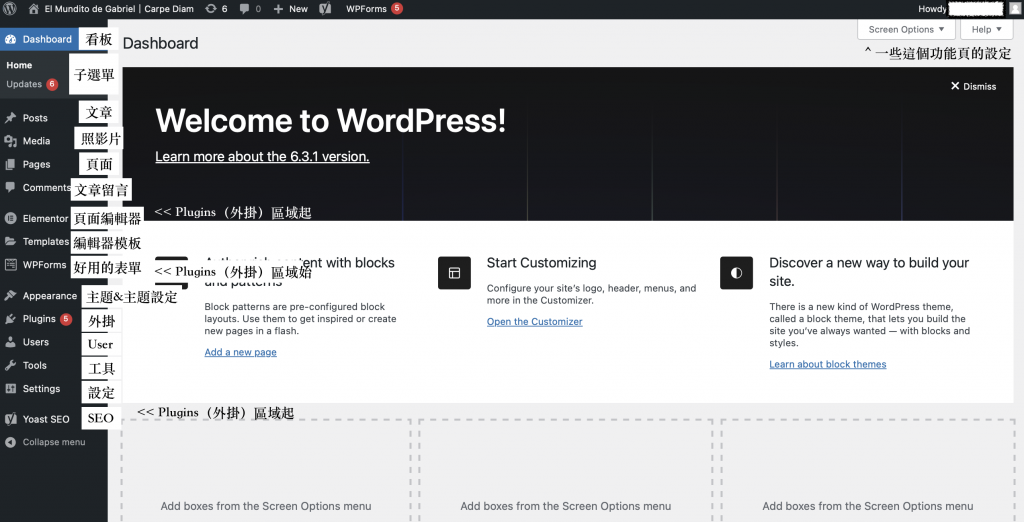
Task: Click 'Open the Customizer' link
Action: tap(534, 321)
